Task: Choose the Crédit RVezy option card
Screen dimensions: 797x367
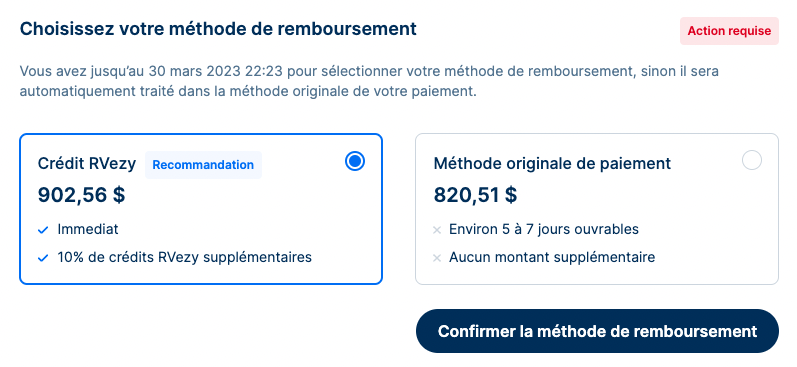Action: click(201, 209)
